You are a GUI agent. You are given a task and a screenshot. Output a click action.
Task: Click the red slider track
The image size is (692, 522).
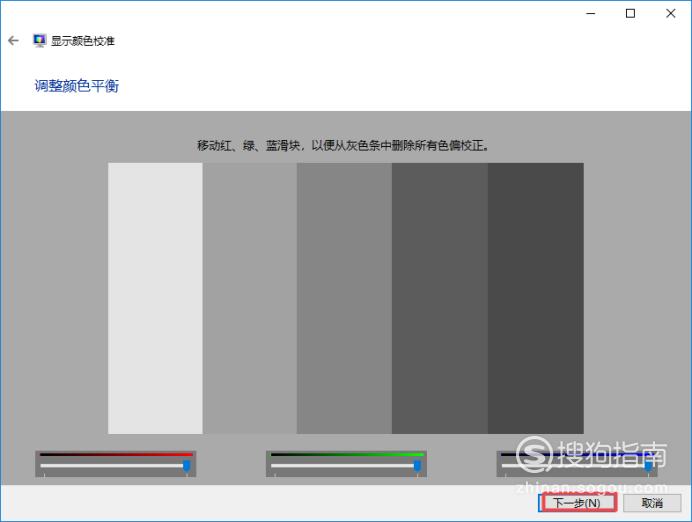click(x=116, y=466)
